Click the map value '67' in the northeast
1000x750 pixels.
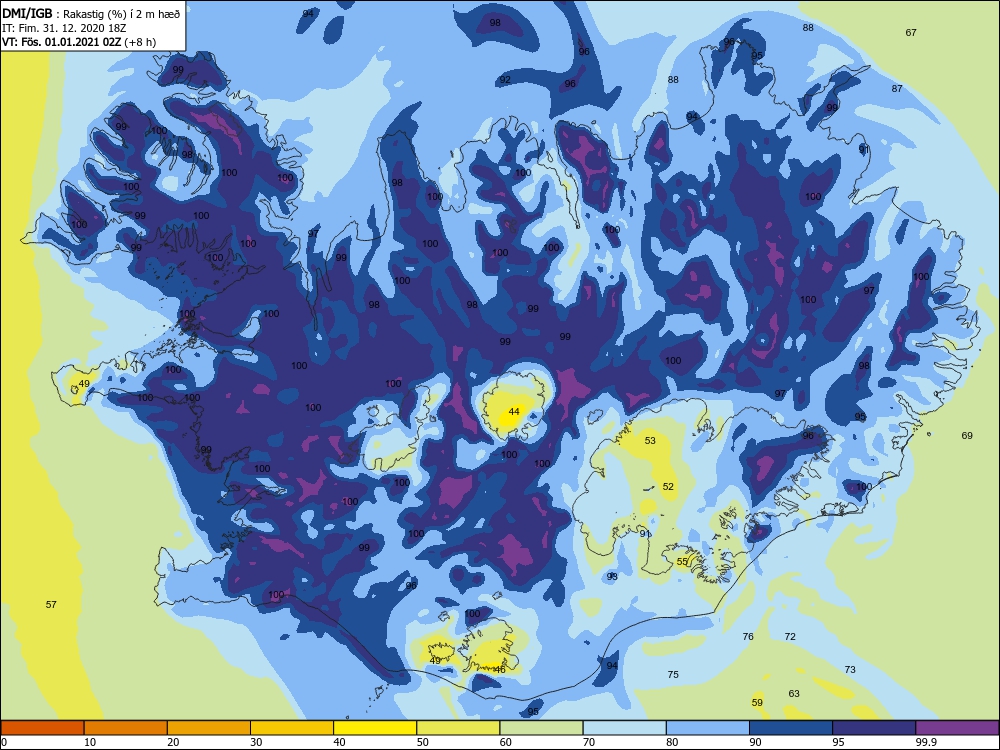click(x=911, y=33)
